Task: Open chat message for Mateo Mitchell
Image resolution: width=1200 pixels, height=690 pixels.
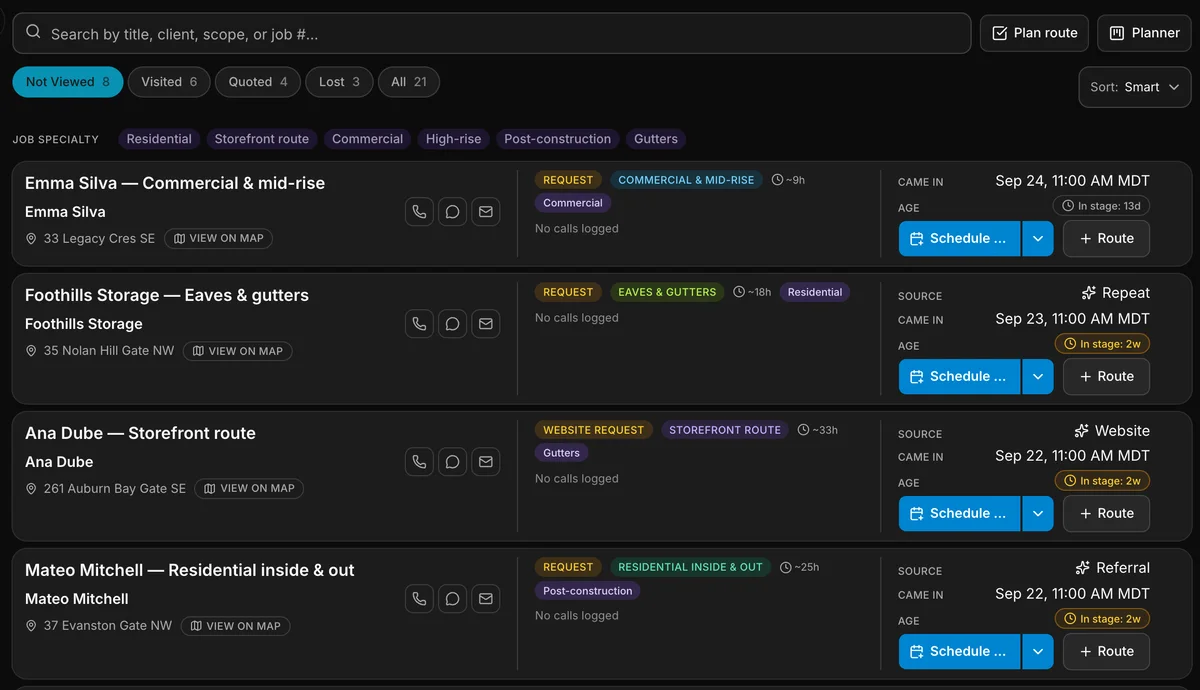Action: point(453,599)
